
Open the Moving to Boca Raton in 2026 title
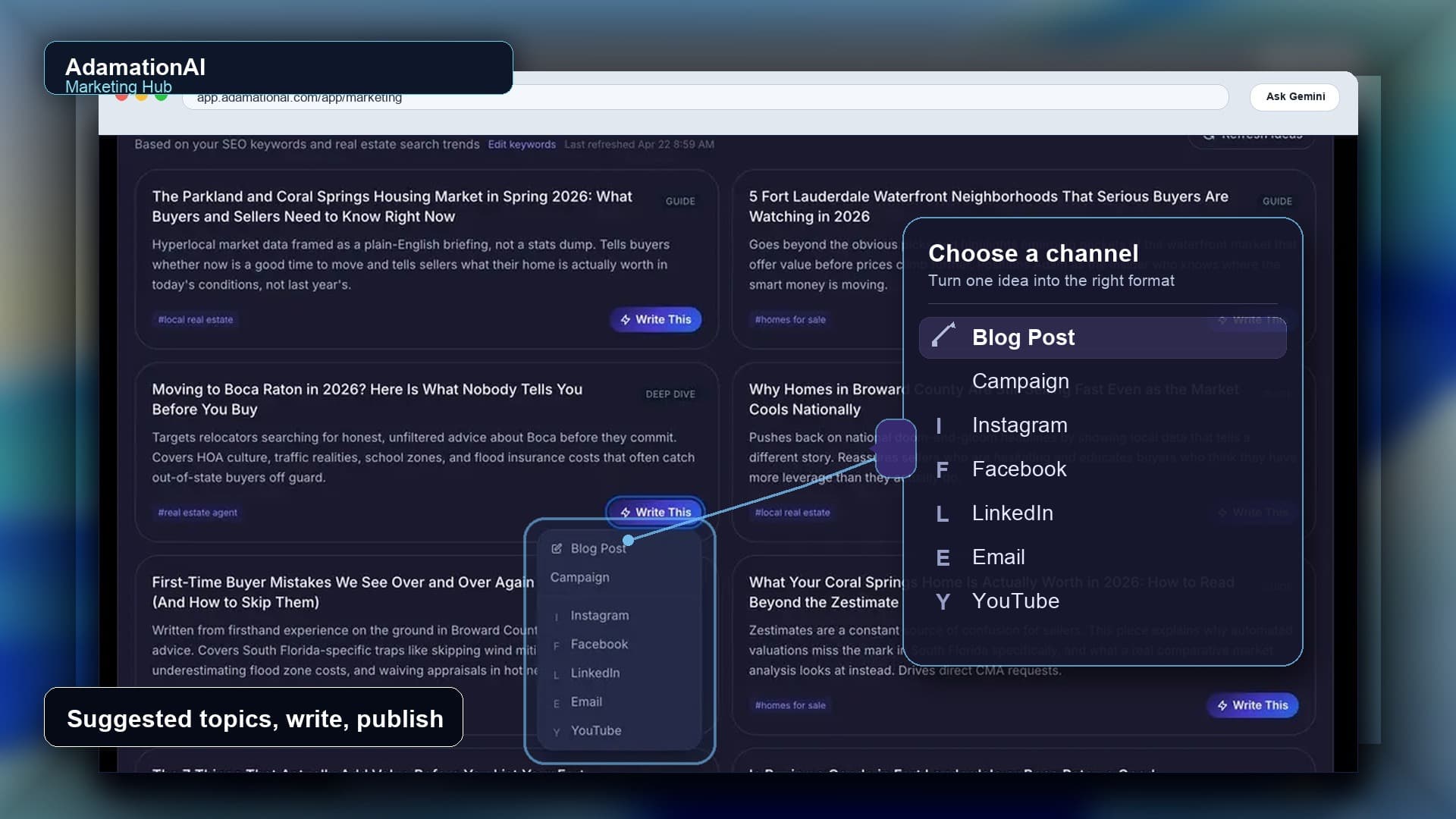click(367, 399)
